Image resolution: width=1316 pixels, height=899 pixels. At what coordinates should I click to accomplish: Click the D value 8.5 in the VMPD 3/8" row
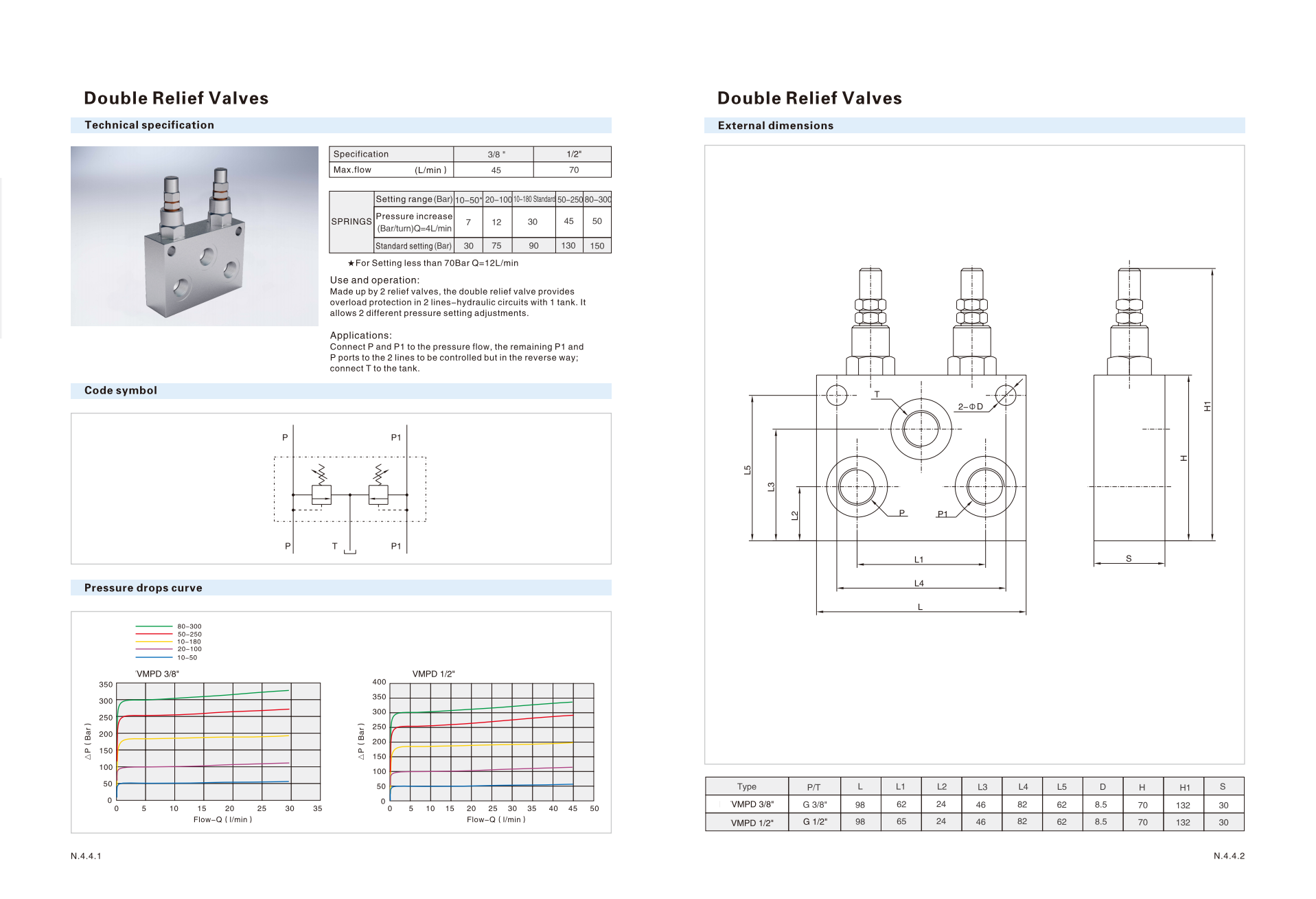pyautogui.click(x=1100, y=804)
